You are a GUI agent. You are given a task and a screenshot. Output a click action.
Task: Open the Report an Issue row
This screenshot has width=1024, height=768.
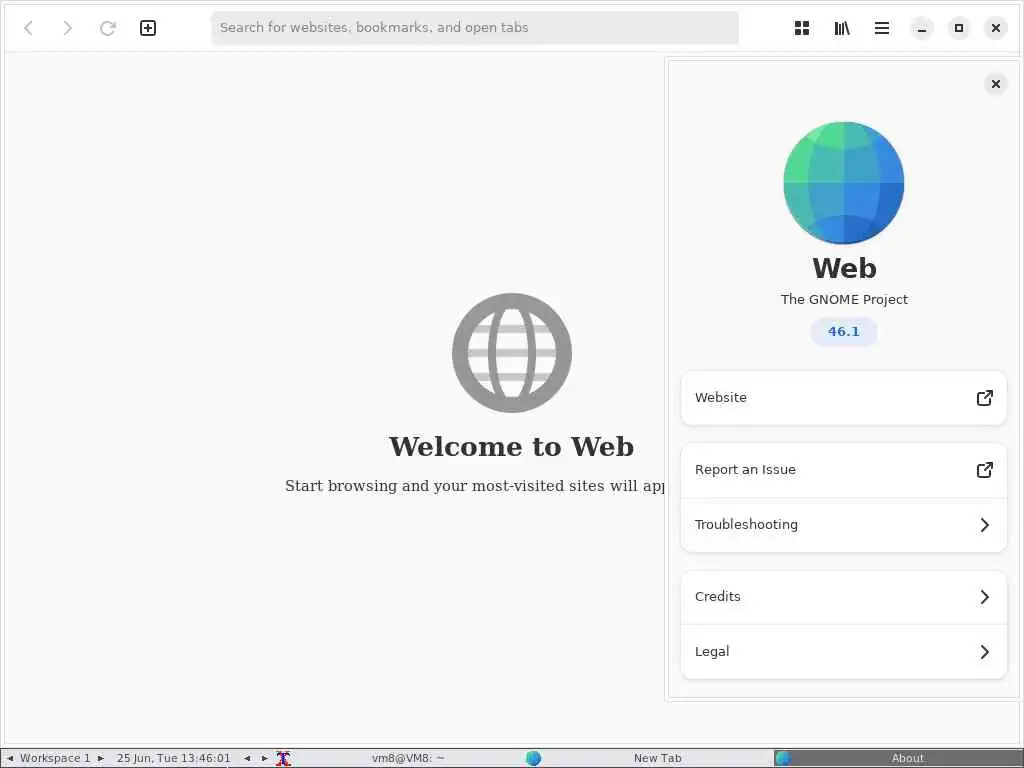click(844, 470)
